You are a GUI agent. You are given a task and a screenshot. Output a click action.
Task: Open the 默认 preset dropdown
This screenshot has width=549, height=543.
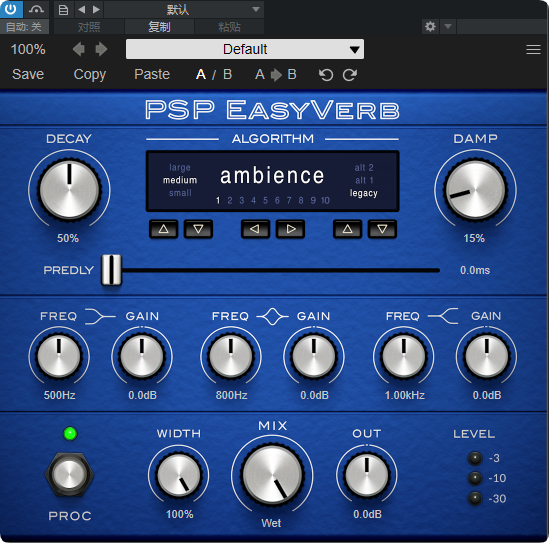pos(184,9)
